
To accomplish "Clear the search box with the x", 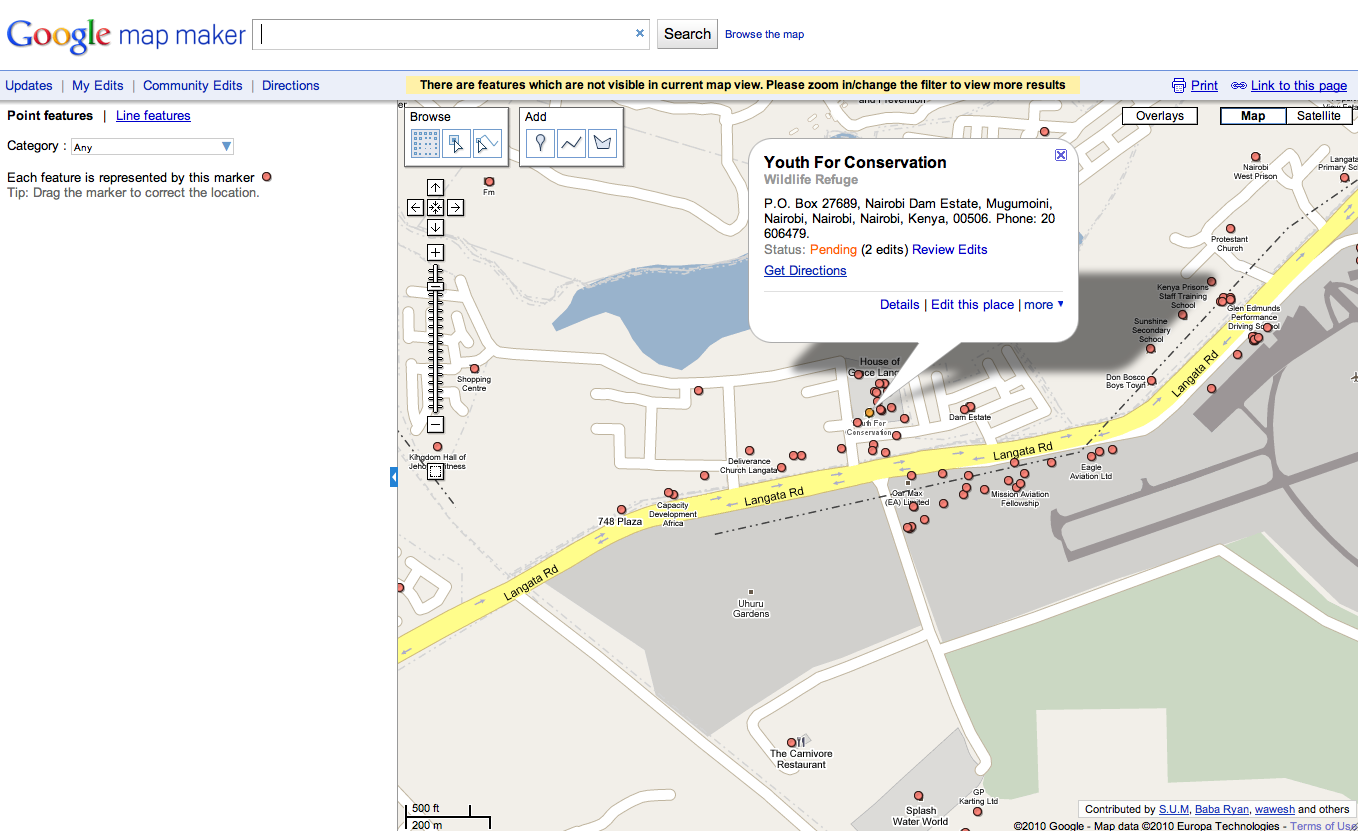I will click(x=640, y=33).
